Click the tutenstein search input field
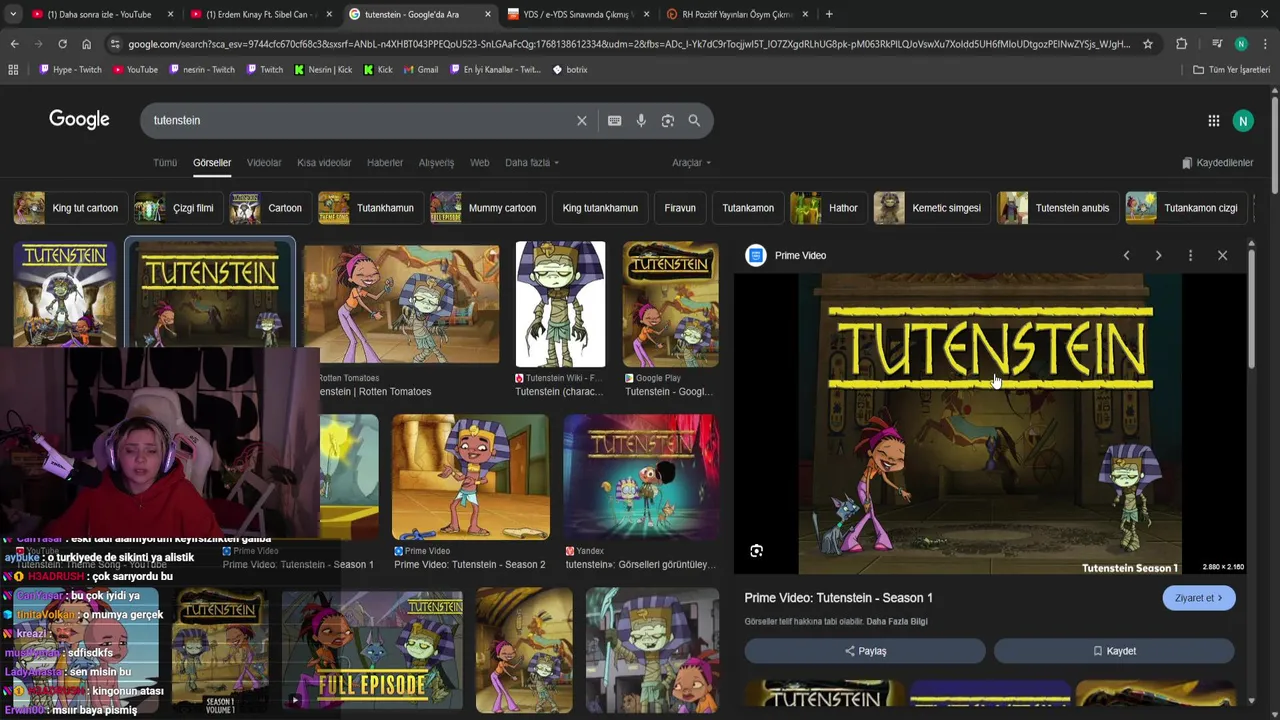The width and height of the screenshot is (1280, 720). (x=360, y=120)
